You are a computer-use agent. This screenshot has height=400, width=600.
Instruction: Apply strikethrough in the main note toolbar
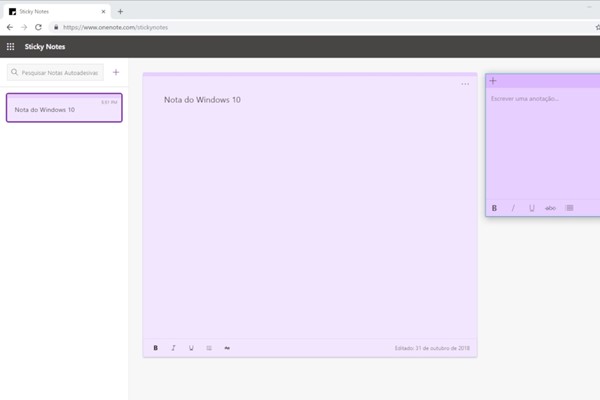click(x=227, y=348)
